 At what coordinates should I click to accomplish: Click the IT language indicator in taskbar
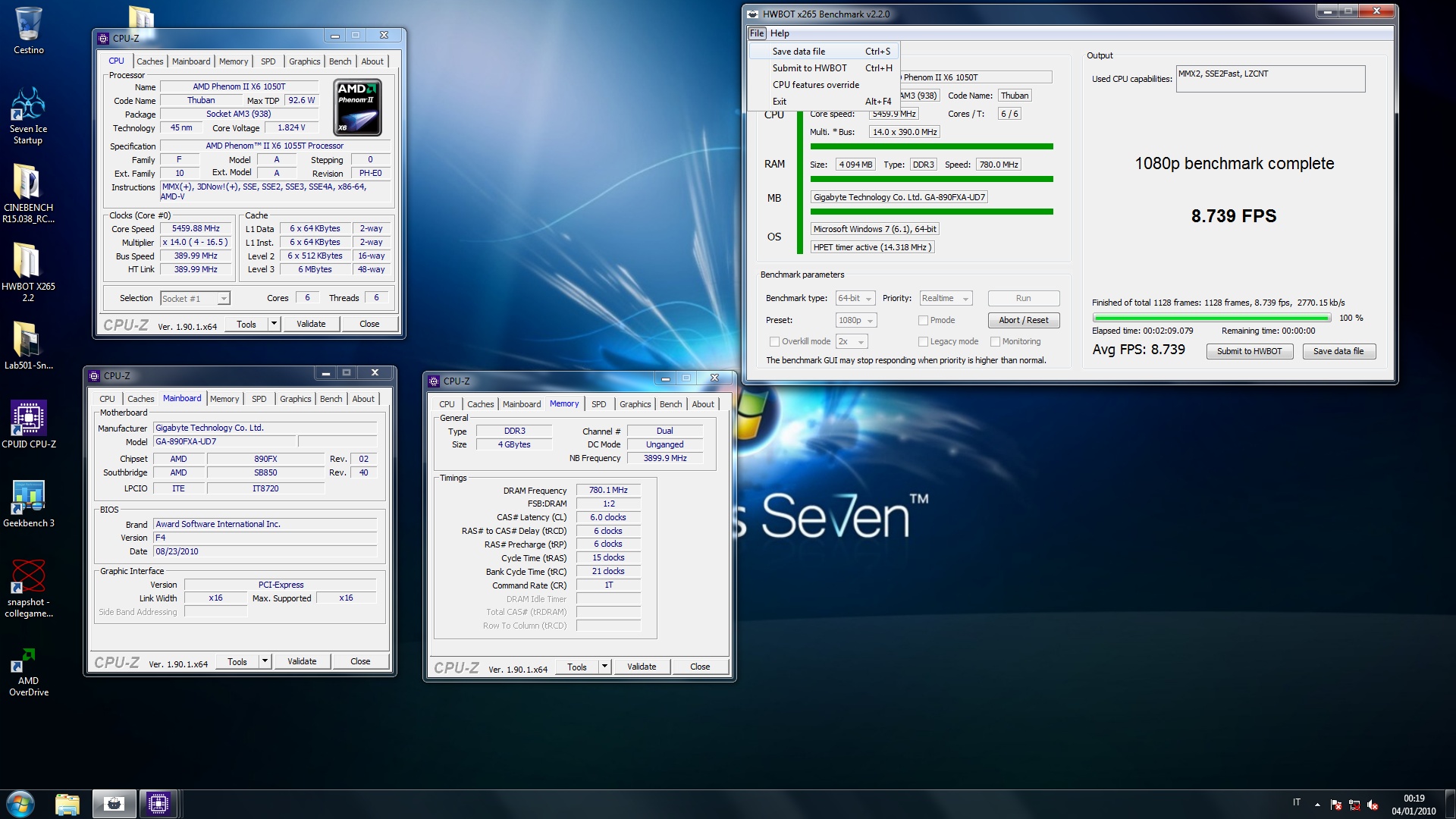pos(1296,802)
